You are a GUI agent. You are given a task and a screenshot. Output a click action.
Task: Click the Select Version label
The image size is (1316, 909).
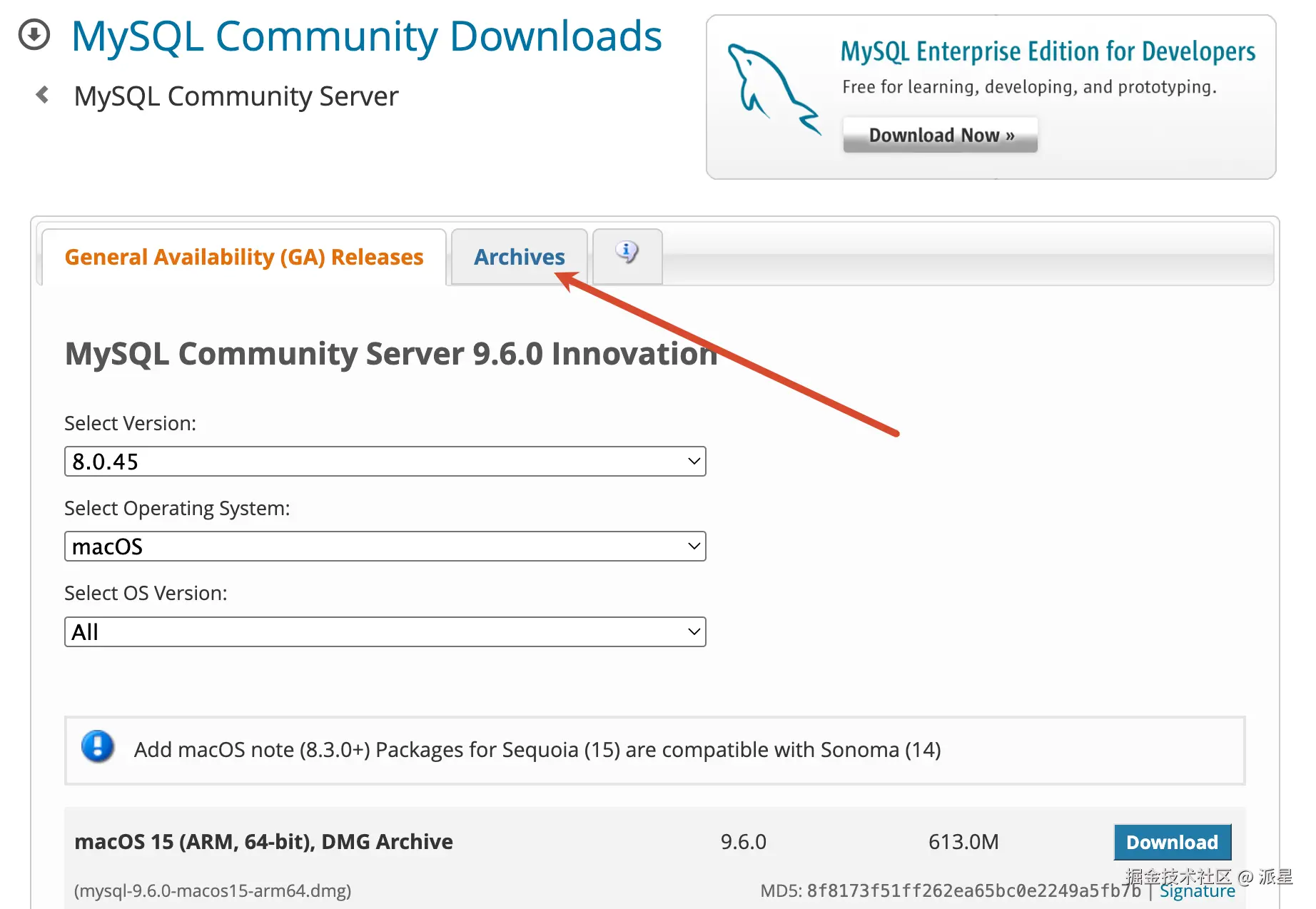click(x=131, y=424)
